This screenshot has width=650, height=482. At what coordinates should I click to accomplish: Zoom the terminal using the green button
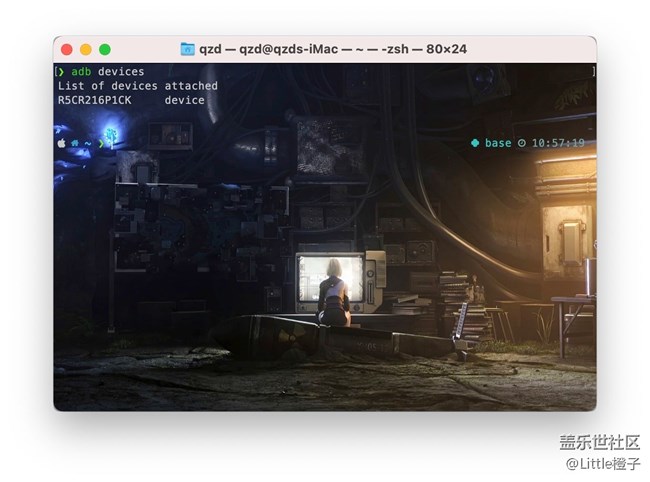tap(105, 49)
